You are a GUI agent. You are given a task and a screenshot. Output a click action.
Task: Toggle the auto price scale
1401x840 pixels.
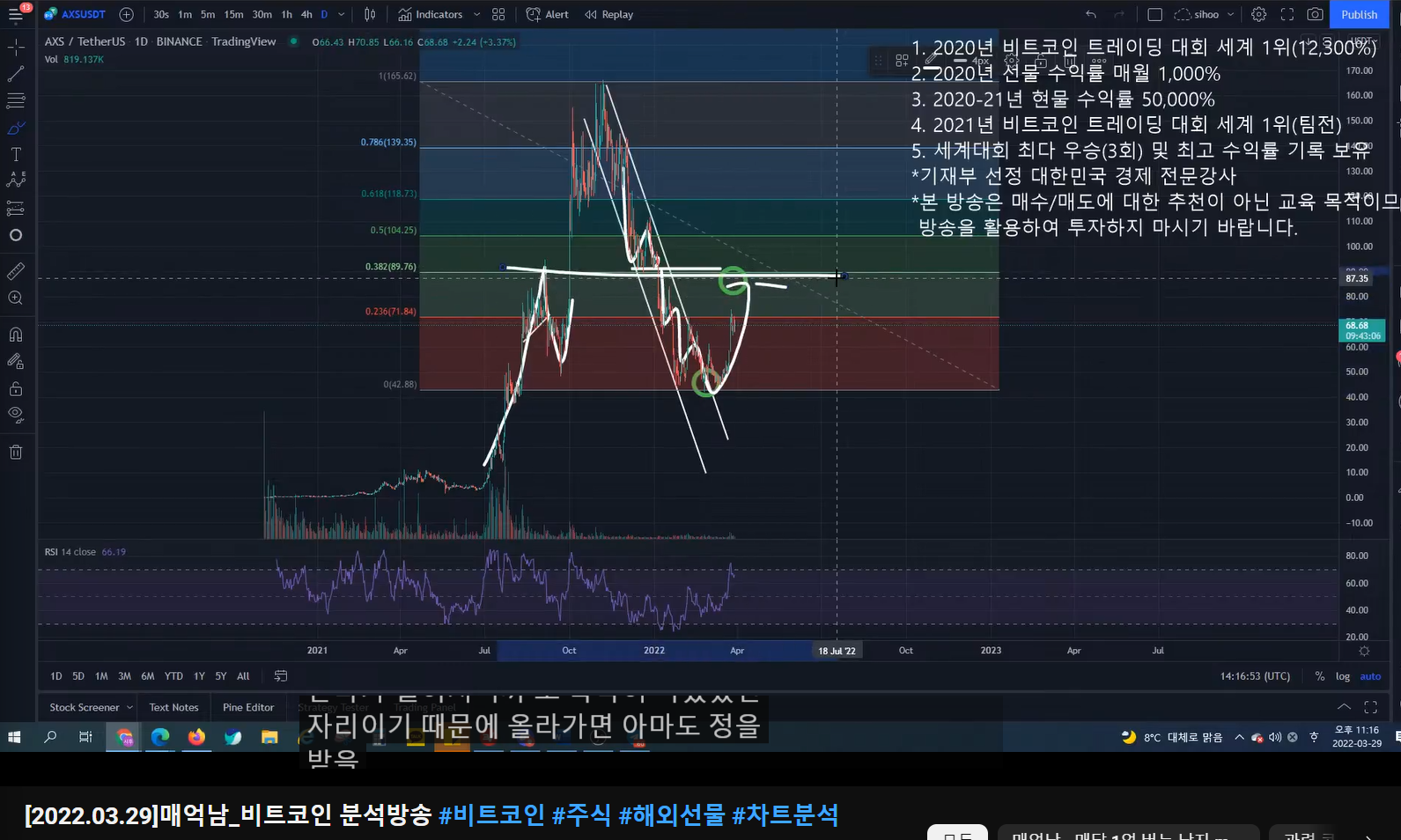click(x=1370, y=676)
